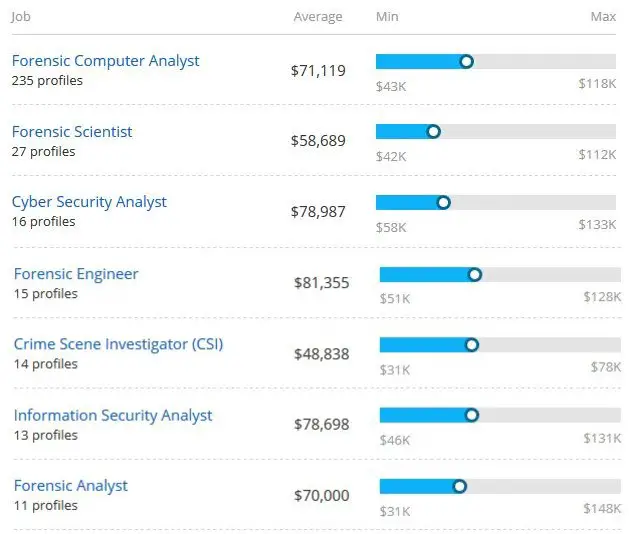The width and height of the screenshot is (629, 534).
Task: Open the Forensic Analyst job link
Action: 71,486
